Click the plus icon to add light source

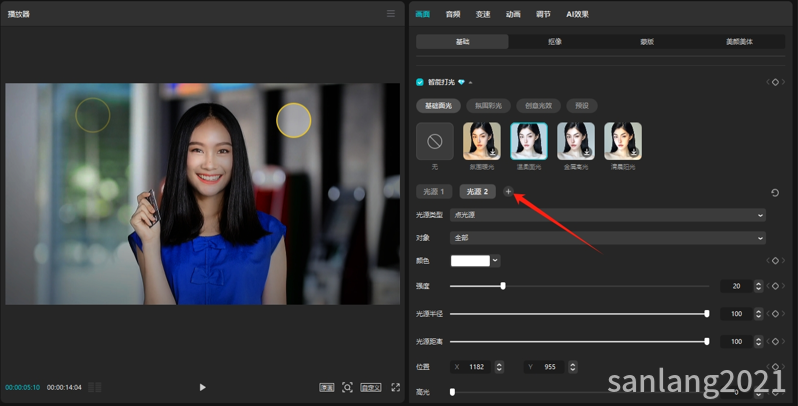coord(508,191)
